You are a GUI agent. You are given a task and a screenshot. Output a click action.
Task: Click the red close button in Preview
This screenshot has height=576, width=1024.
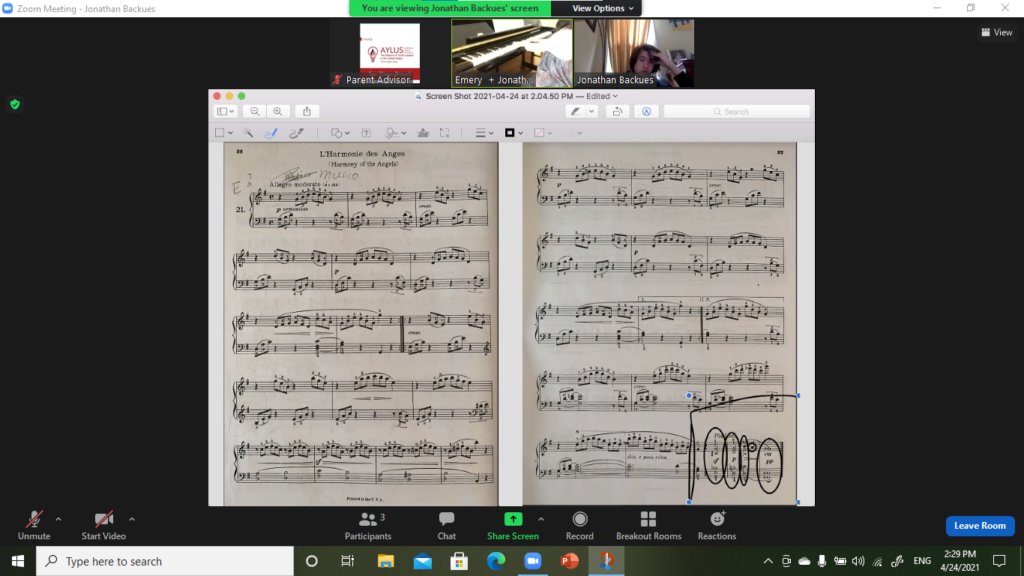point(217,96)
